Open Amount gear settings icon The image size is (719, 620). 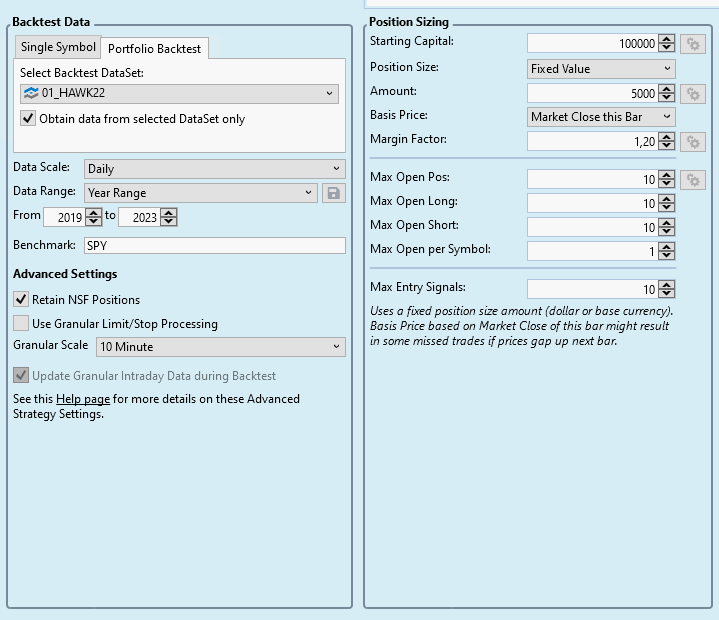pyautogui.click(x=692, y=94)
